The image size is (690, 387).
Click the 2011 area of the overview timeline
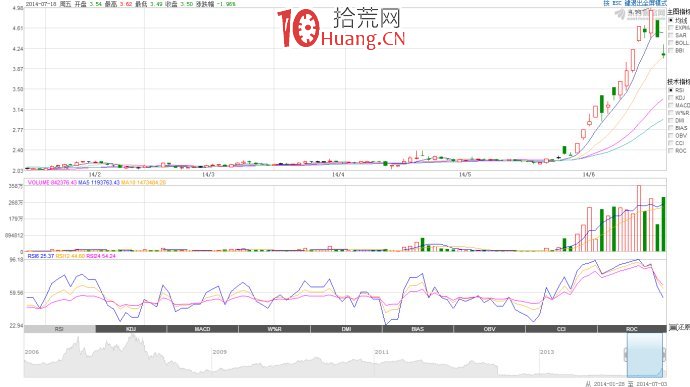[x=382, y=352]
